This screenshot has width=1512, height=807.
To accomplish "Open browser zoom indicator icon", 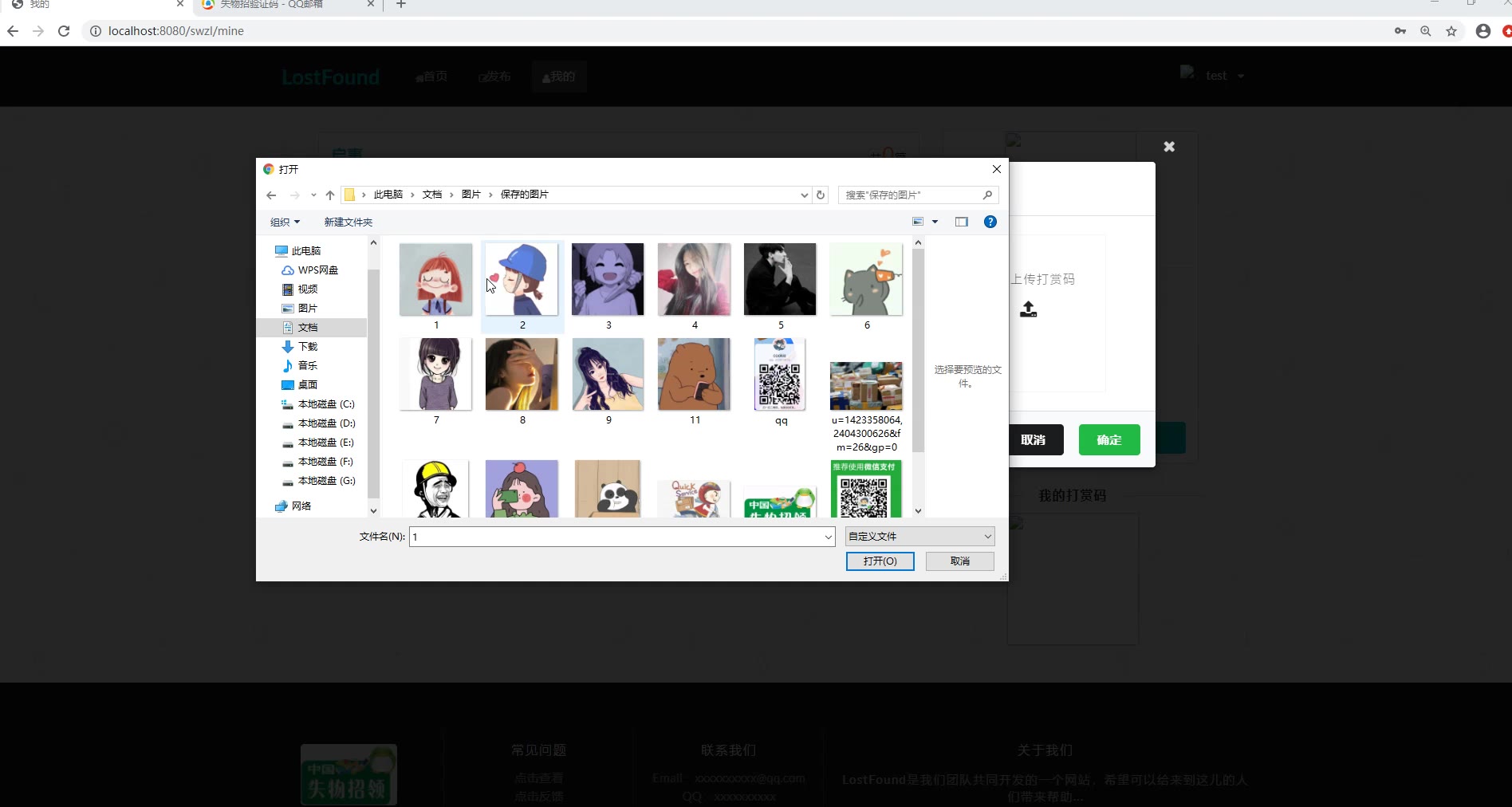I will tap(1426, 31).
